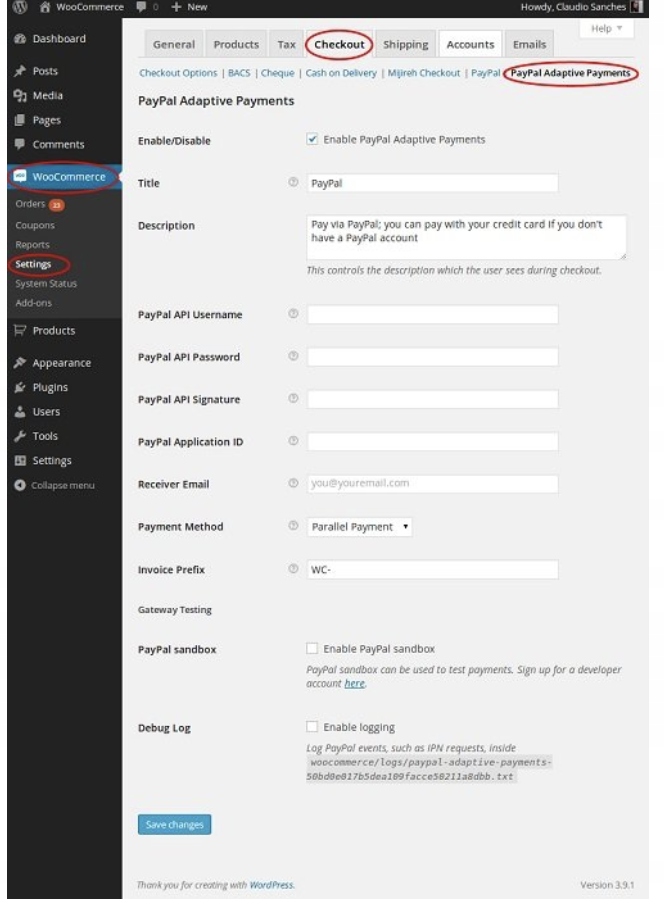Switch to the Emails tab
664x906 pixels.
(x=529, y=45)
